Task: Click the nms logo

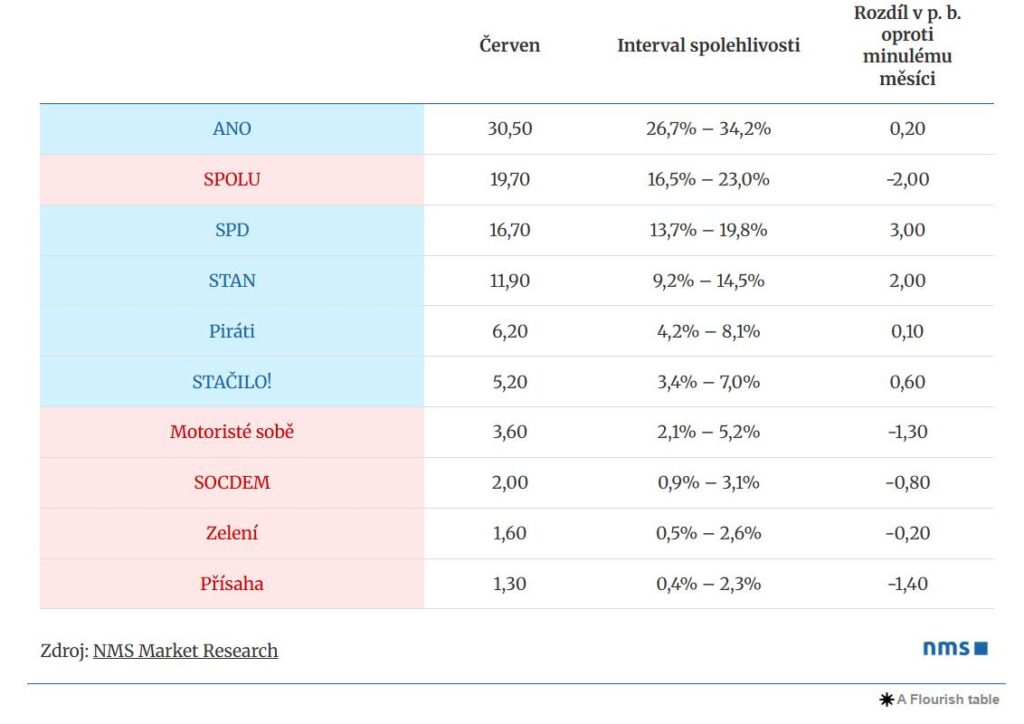Action: tap(954, 649)
